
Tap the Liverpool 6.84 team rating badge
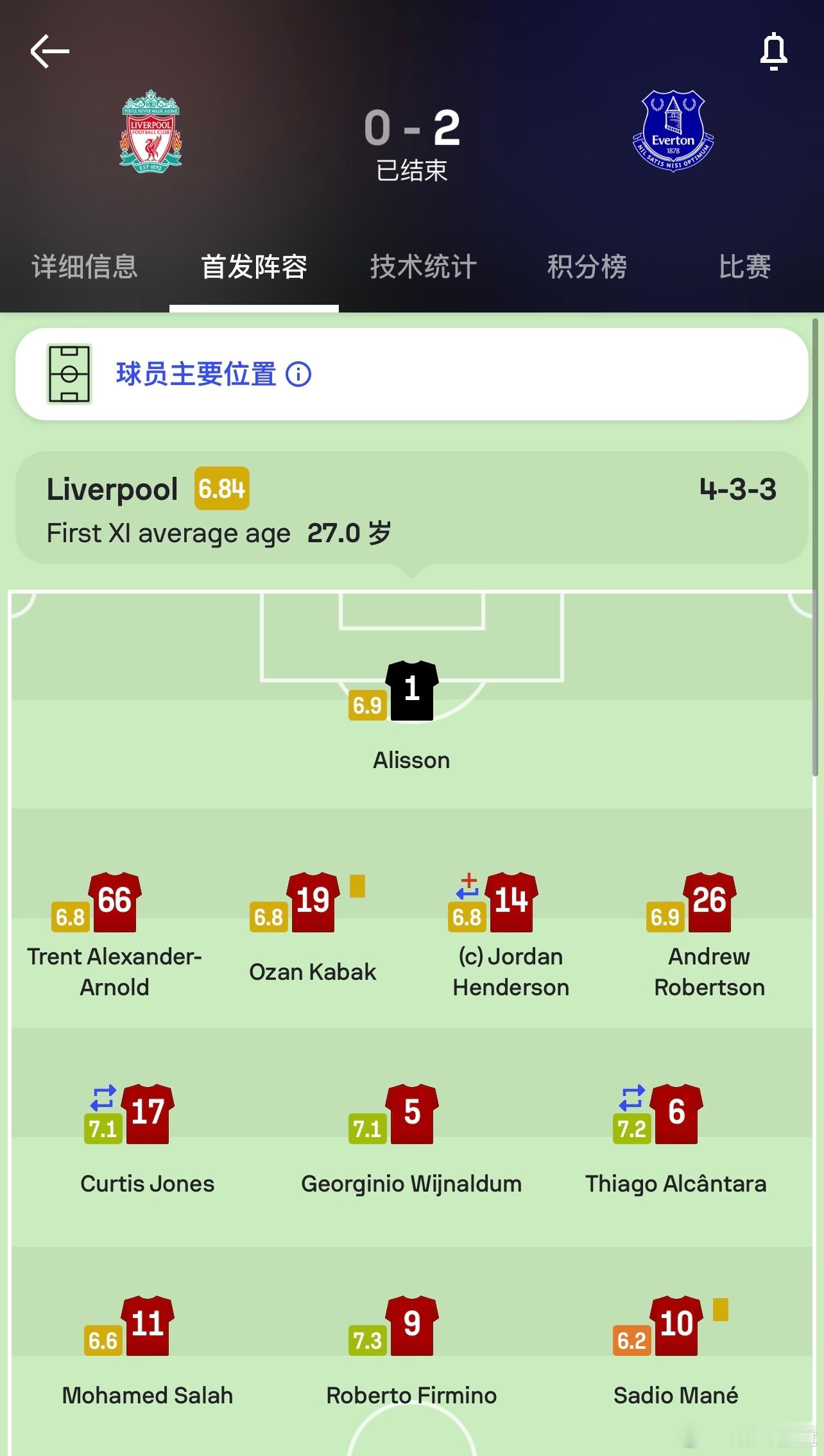point(222,488)
